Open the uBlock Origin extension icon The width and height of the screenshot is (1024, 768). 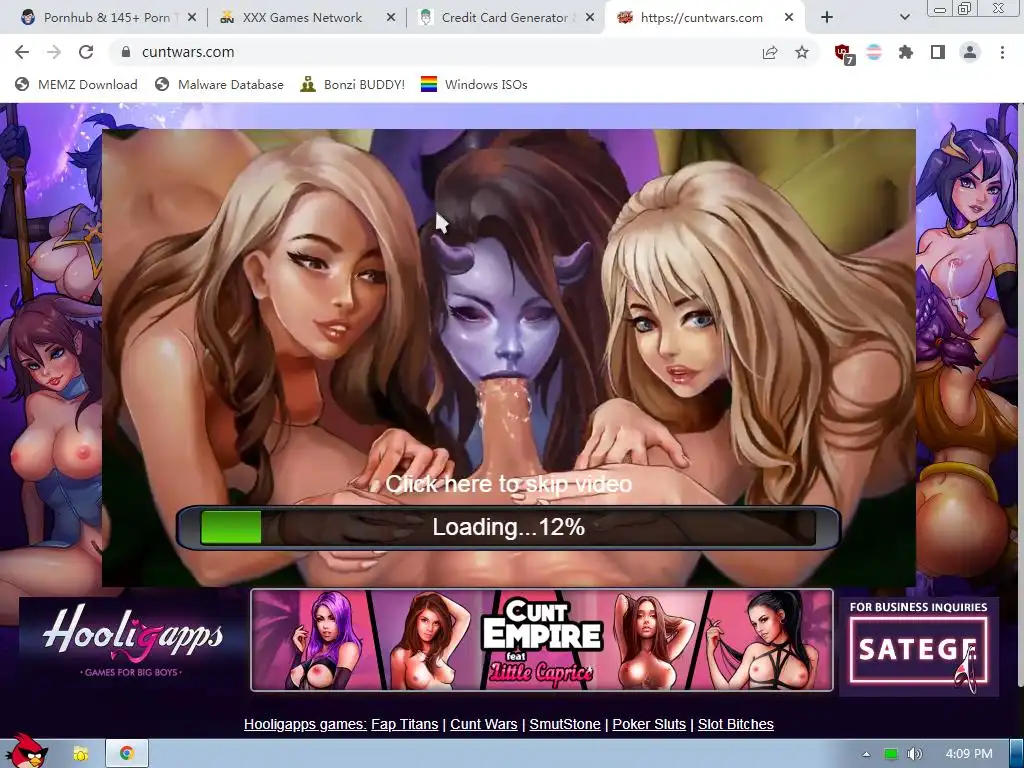point(844,54)
